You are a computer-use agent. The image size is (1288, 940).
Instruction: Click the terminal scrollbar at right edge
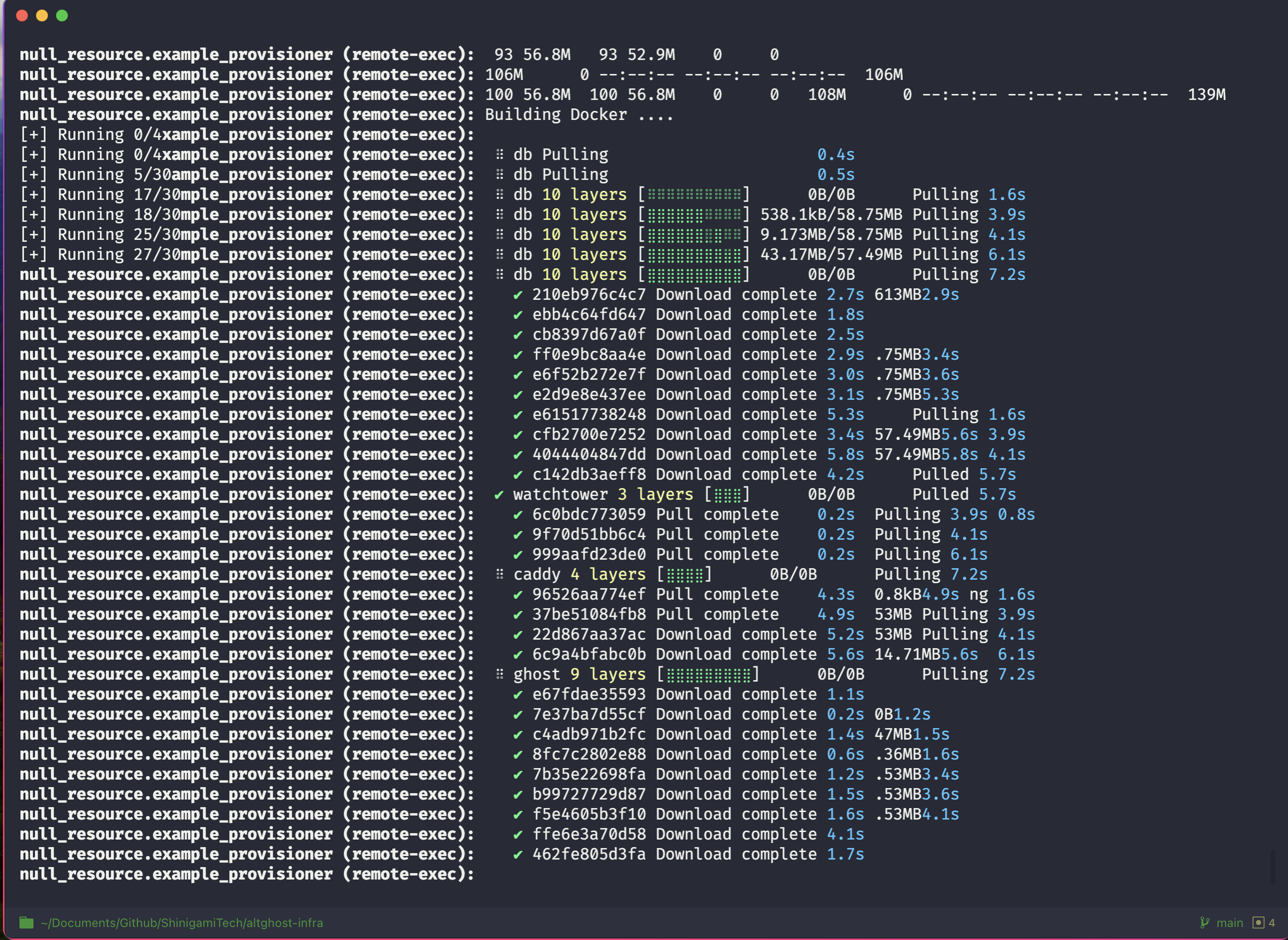pos(1273,867)
